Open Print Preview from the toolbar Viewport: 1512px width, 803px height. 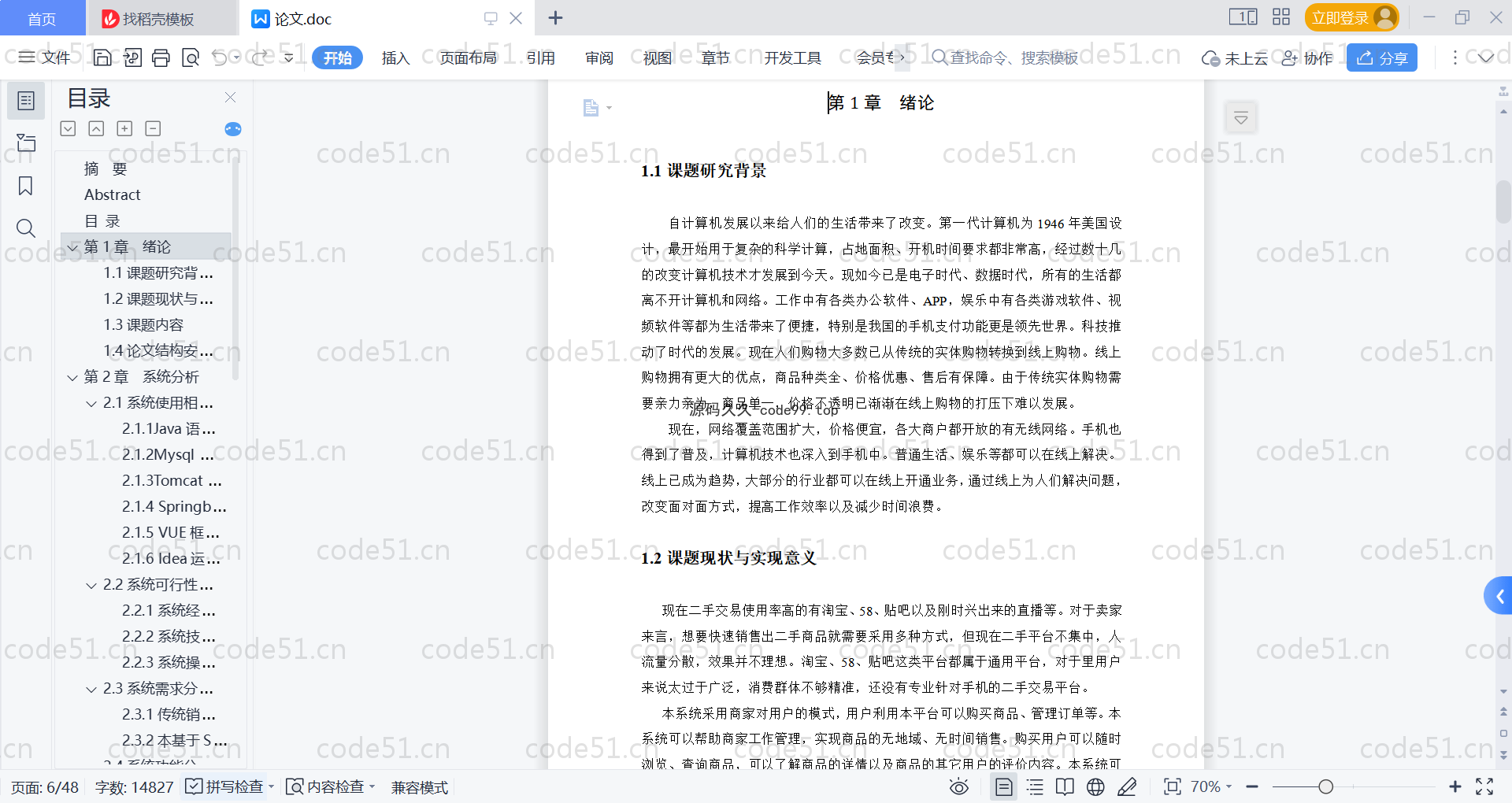pyautogui.click(x=191, y=57)
